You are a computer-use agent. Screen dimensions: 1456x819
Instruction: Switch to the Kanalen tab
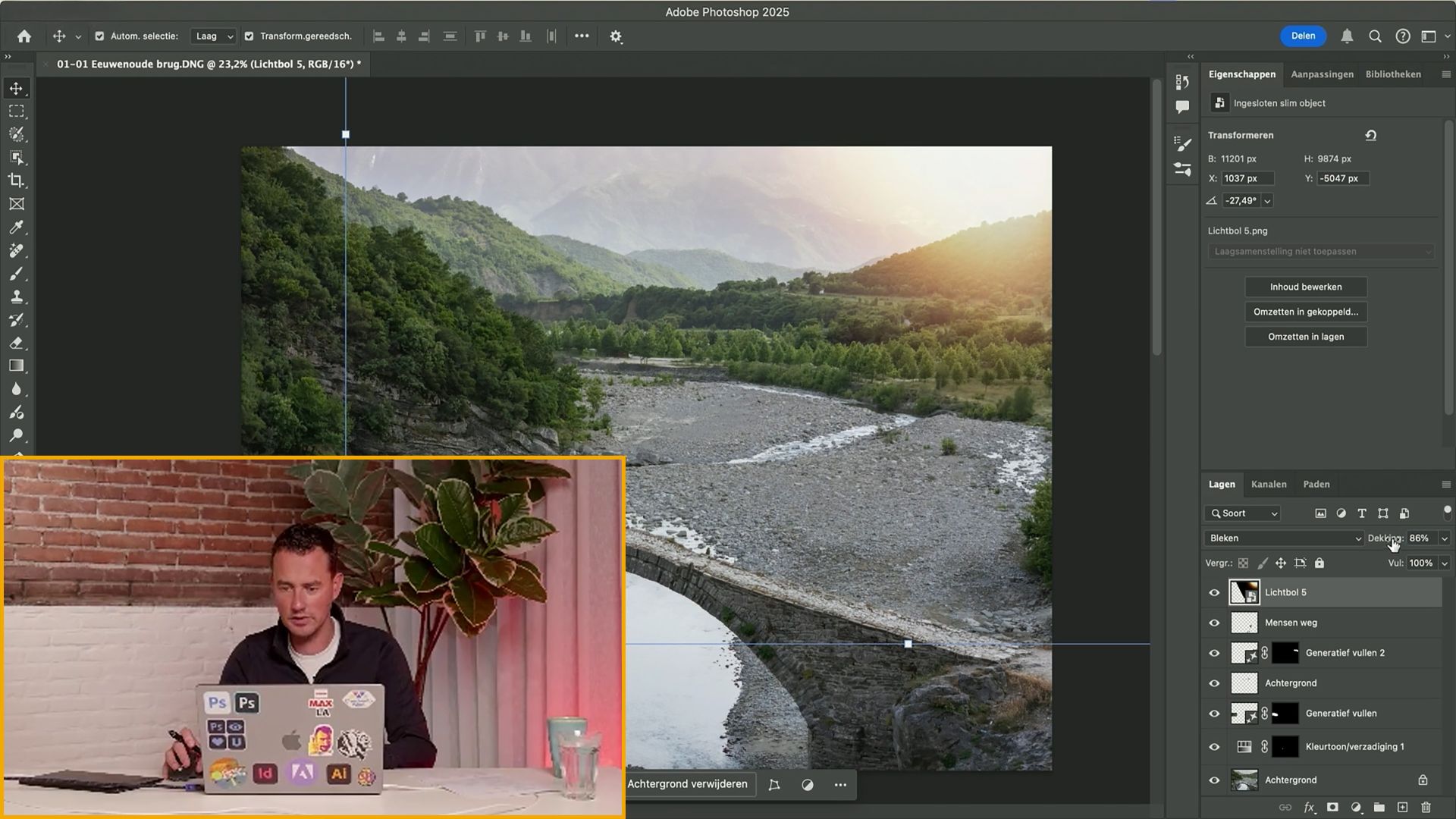[1269, 484]
